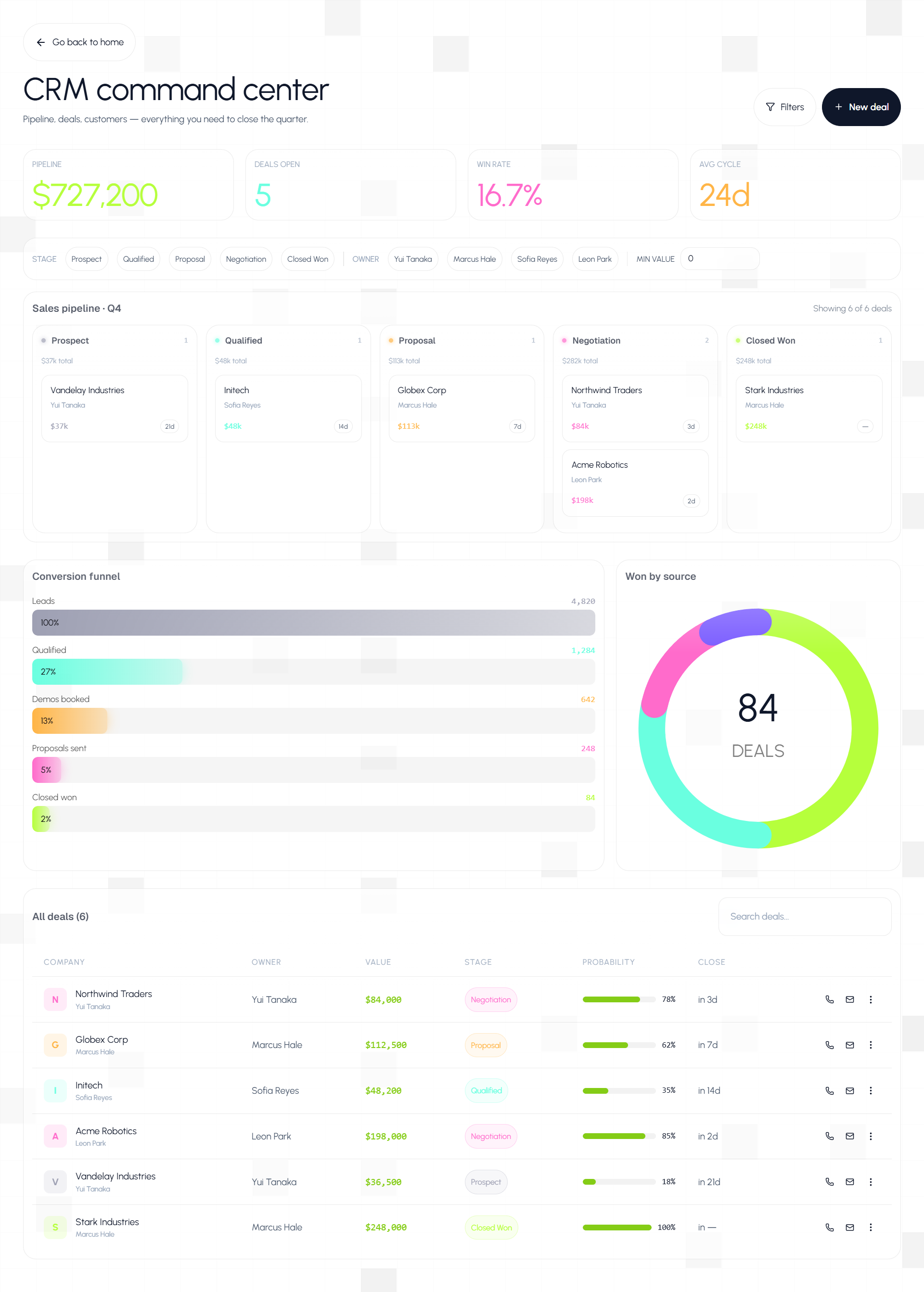Sort table by Stage column header

tap(478, 962)
